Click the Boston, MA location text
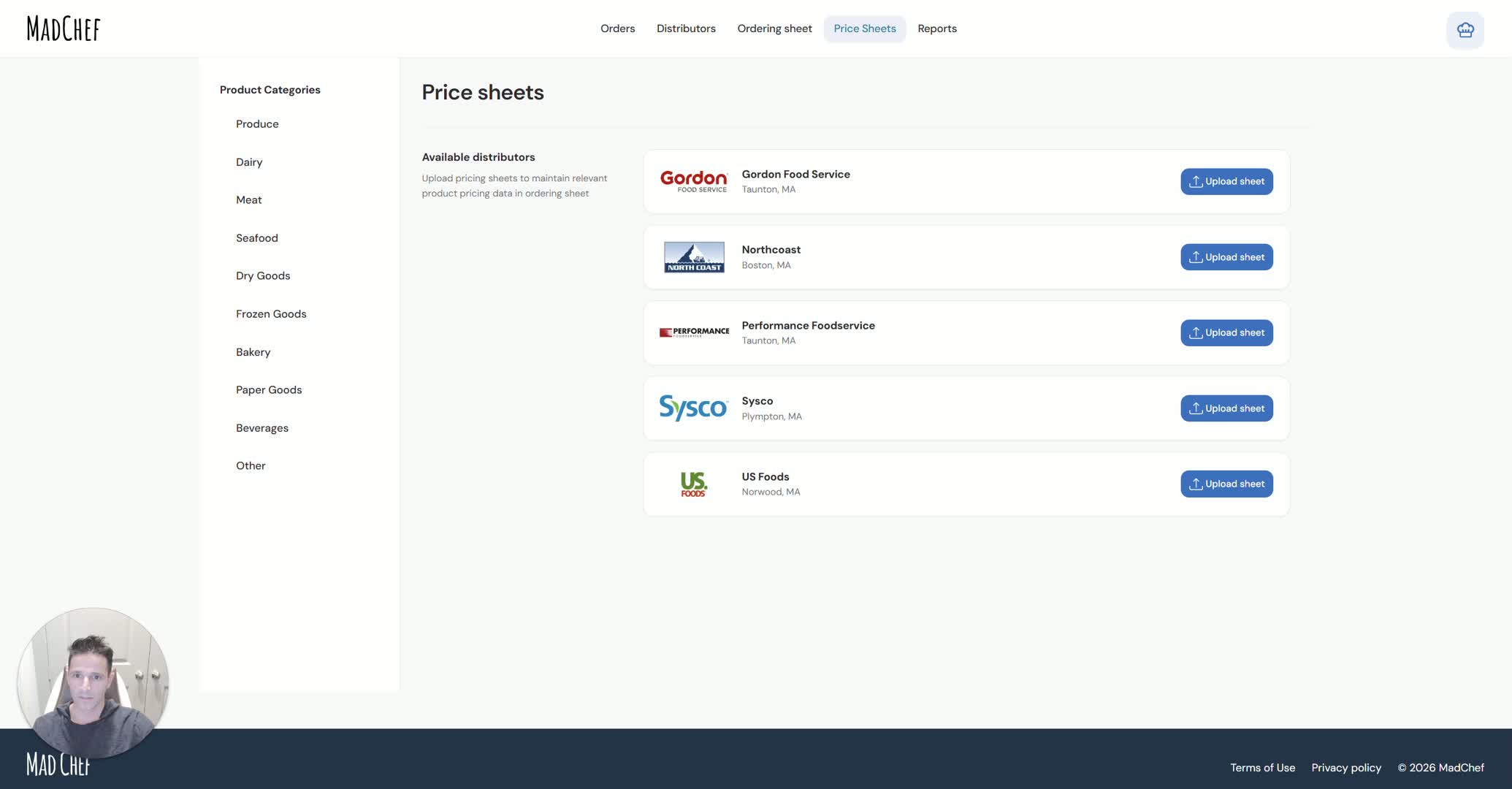Image resolution: width=1512 pixels, height=789 pixels. pyautogui.click(x=765, y=265)
